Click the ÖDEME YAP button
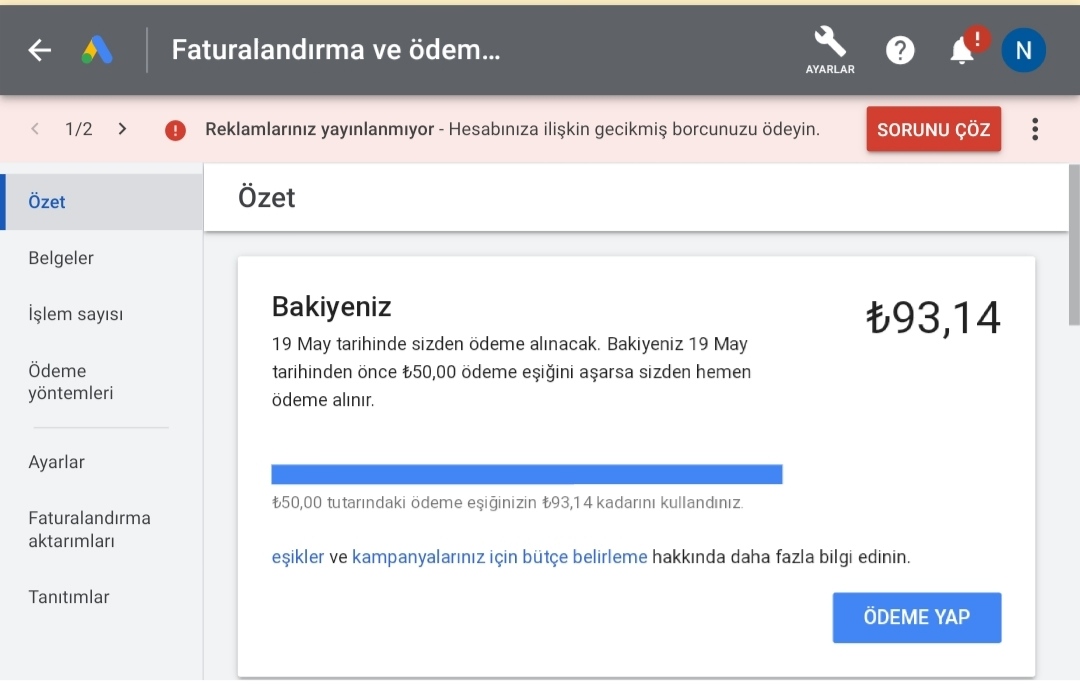Image resolution: width=1080 pixels, height=691 pixels. (x=917, y=617)
